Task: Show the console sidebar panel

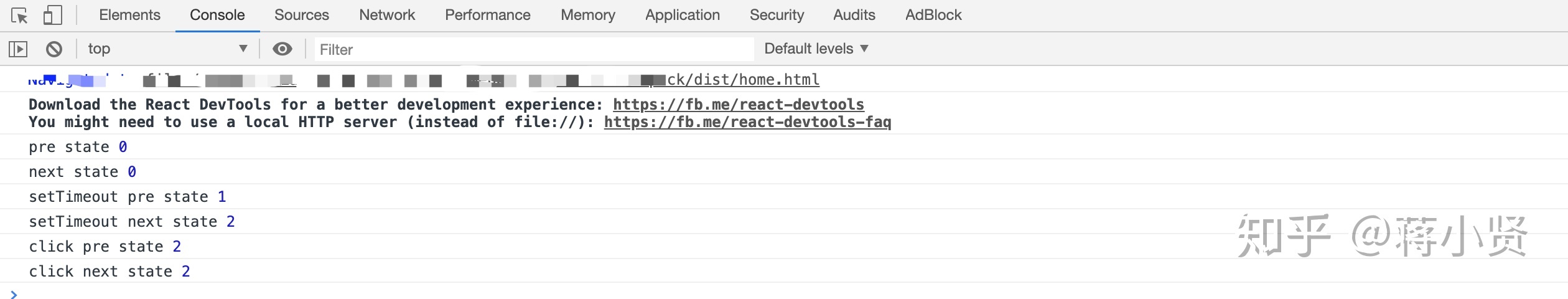Action: point(18,49)
